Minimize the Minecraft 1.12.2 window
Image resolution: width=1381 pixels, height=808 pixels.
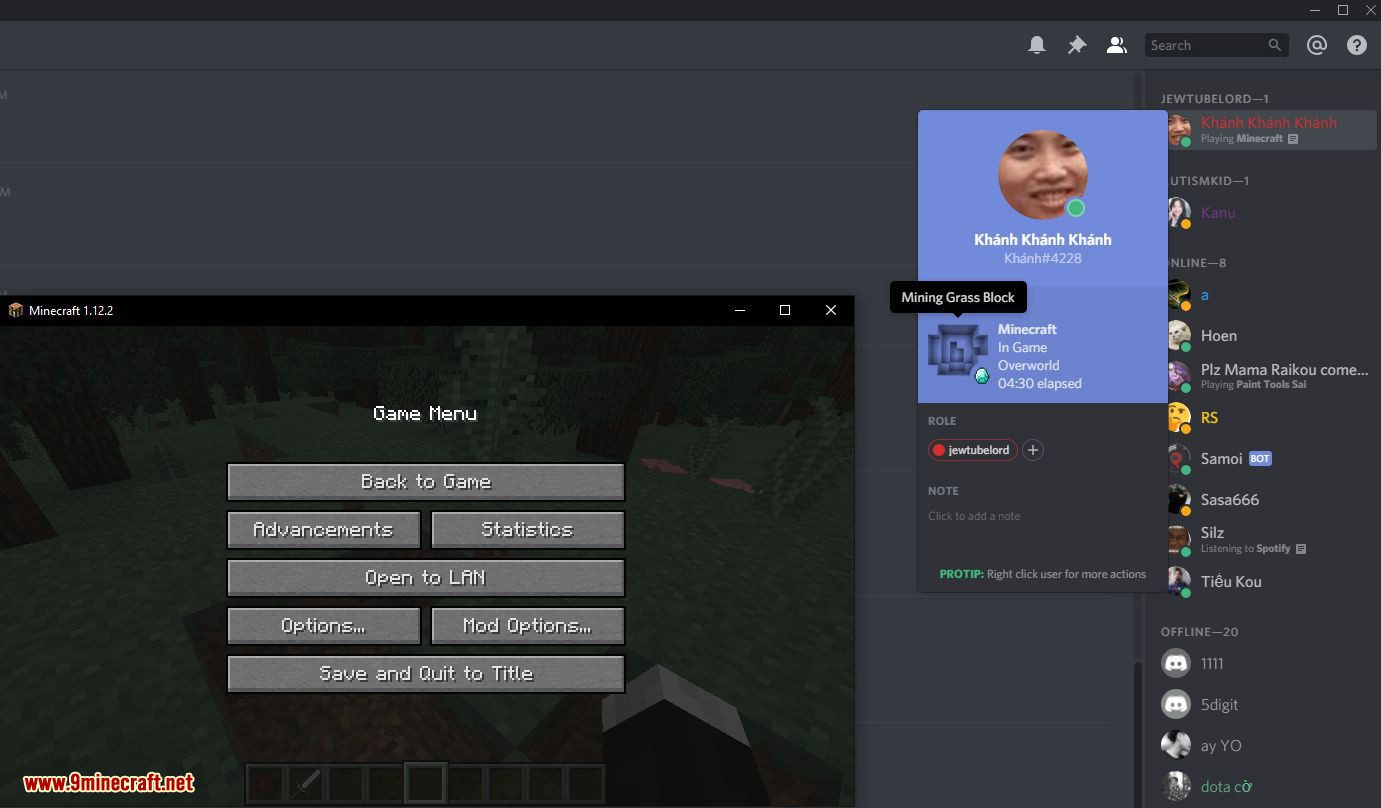pos(740,310)
